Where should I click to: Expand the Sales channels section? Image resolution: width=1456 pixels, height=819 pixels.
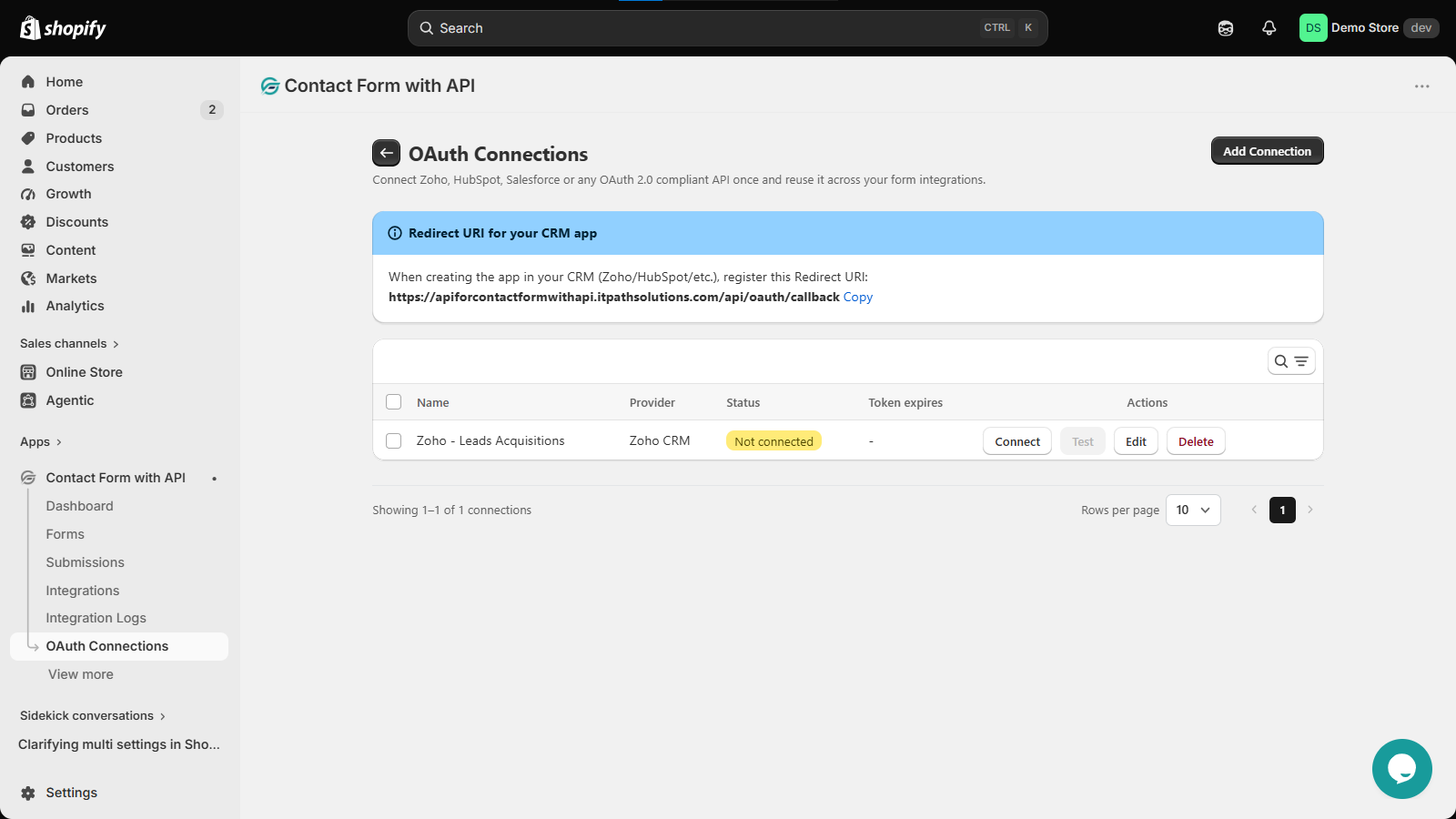70,343
